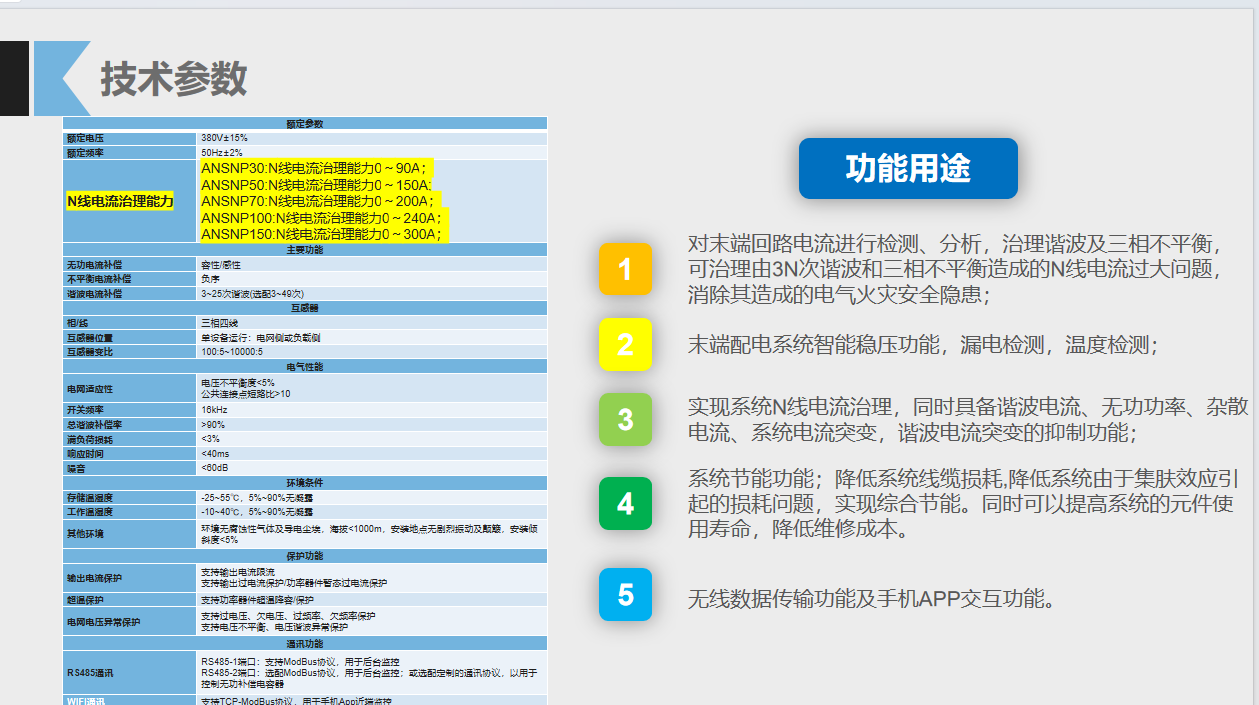Viewport: 1259px width, 705px height.
Task: Select the 无线数据传输功能 description text
Action: pyautogui.click(x=871, y=599)
